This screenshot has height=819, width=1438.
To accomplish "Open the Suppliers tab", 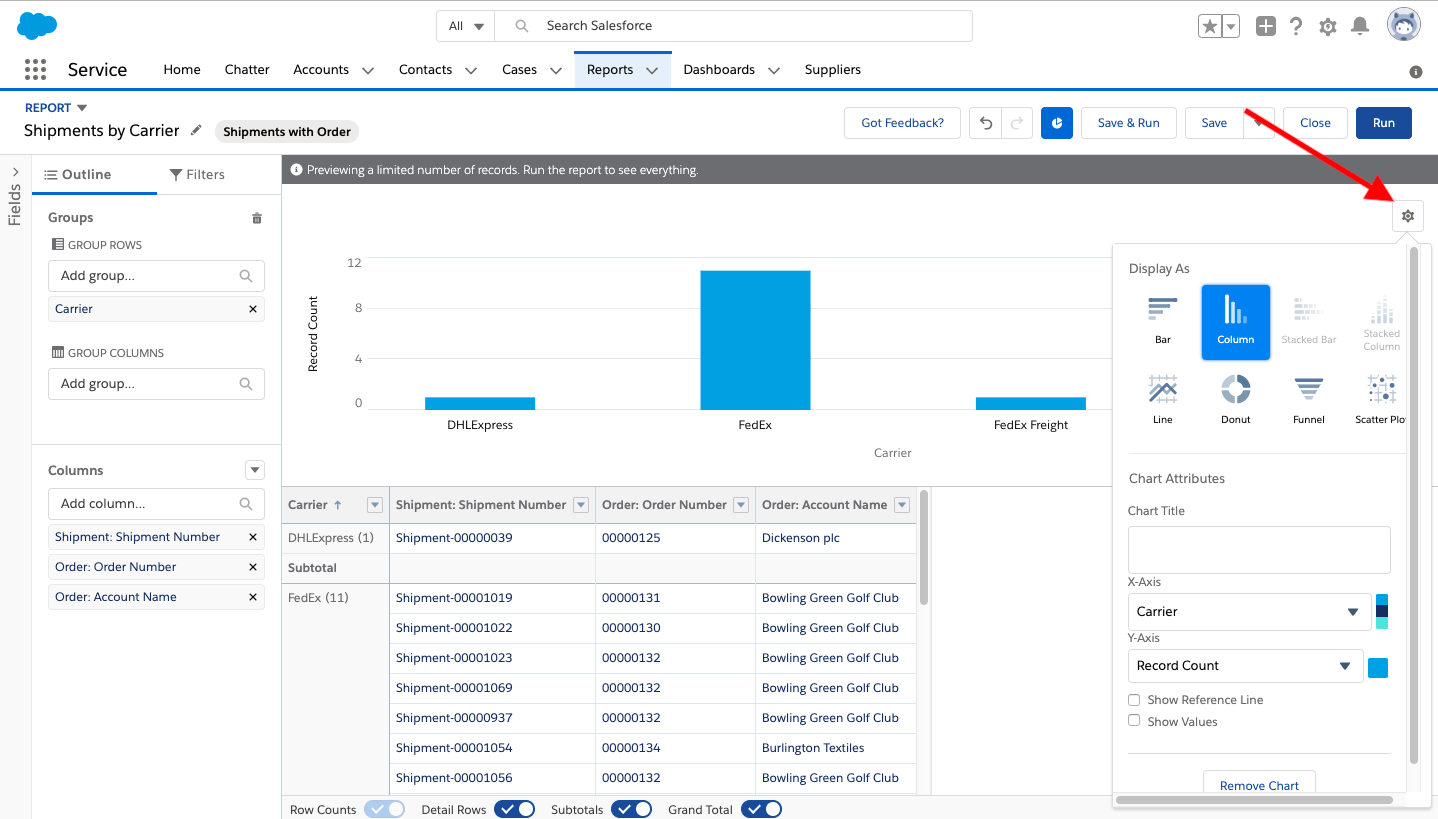I will tap(833, 70).
